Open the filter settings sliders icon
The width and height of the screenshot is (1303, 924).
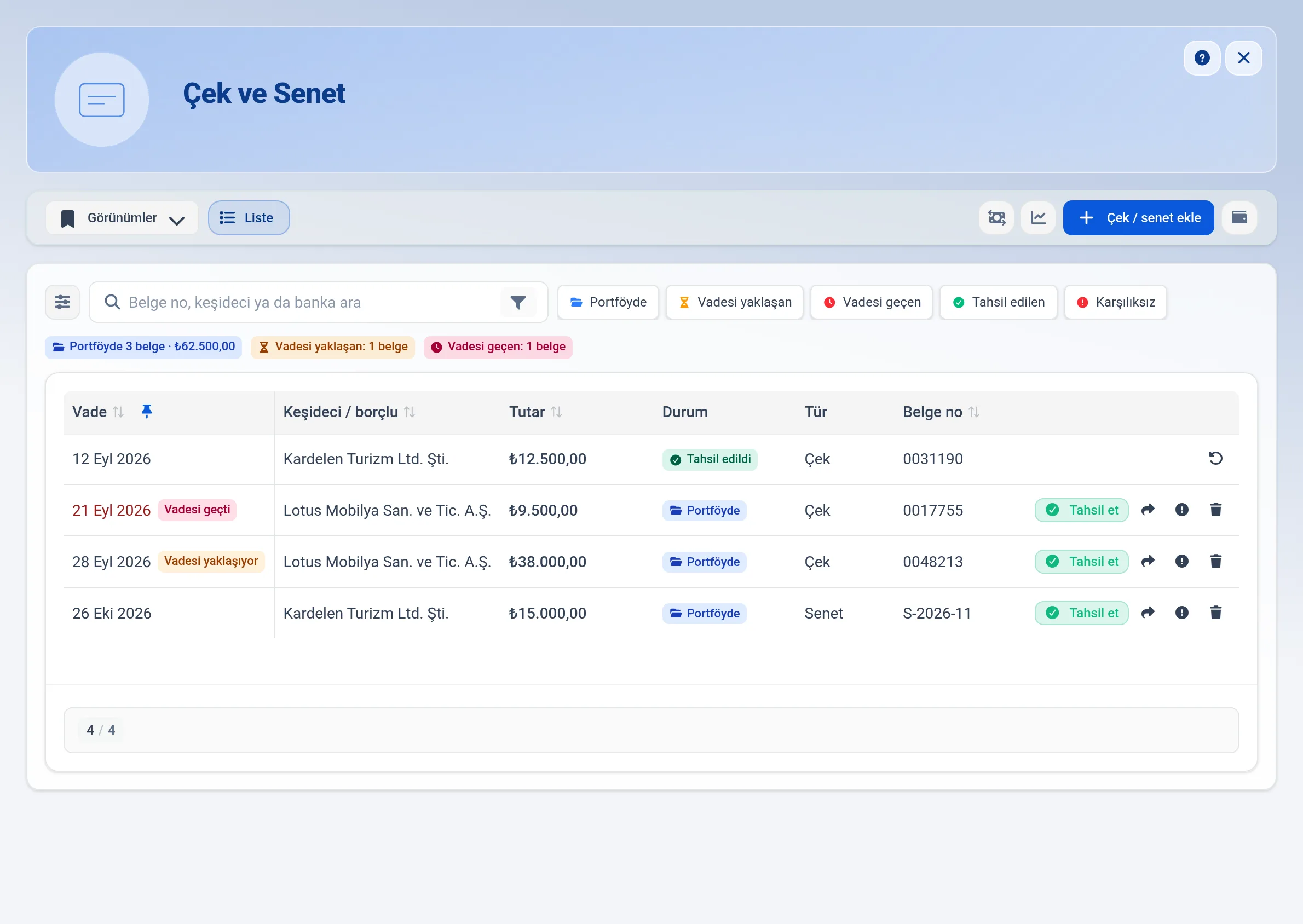(62, 302)
